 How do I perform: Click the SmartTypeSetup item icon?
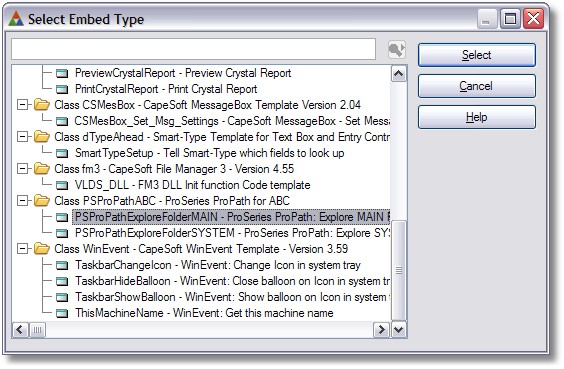pyautogui.click(x=62, y=153)
